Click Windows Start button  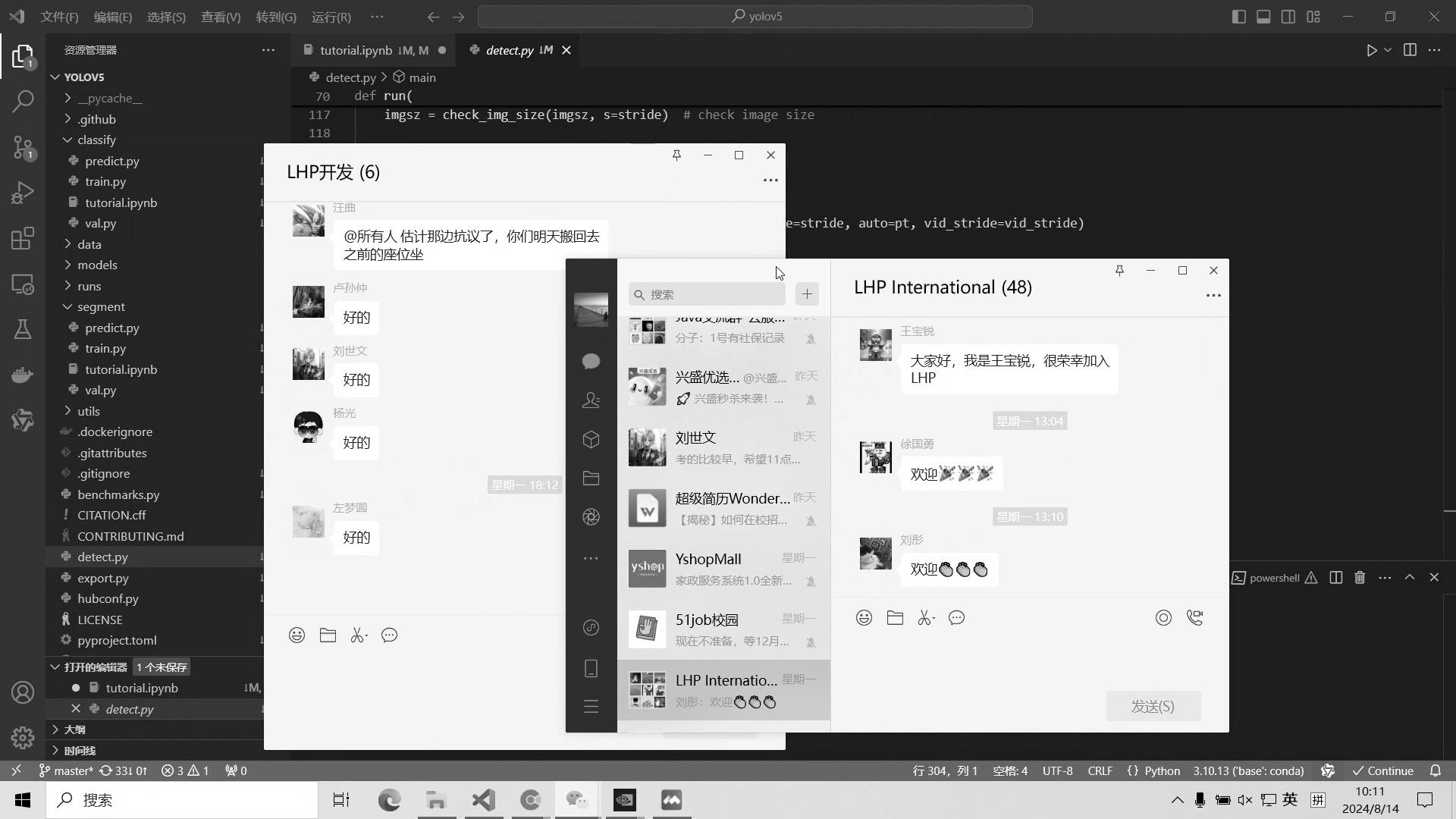23,800
